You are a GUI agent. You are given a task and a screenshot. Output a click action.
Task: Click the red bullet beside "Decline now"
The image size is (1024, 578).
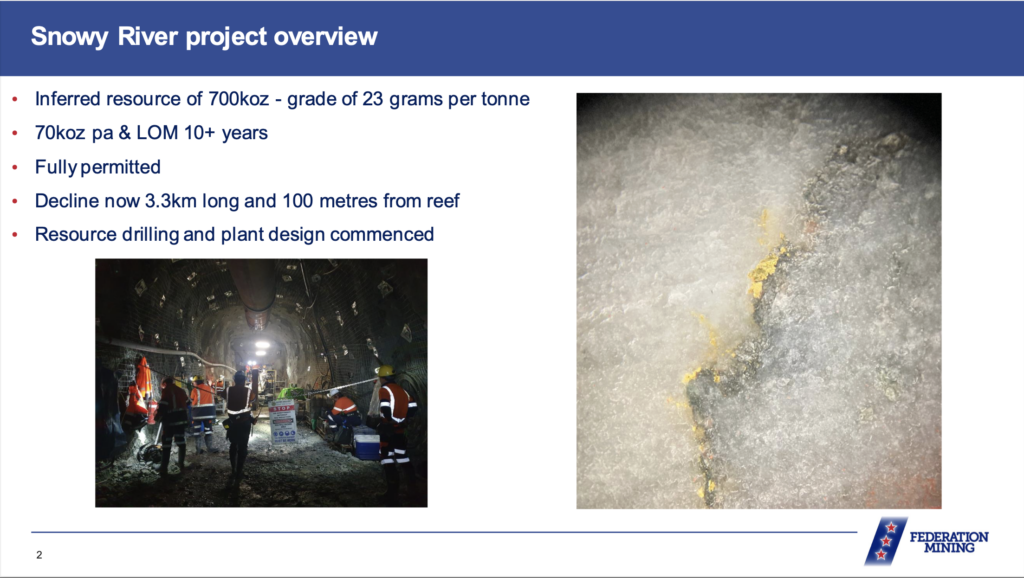[x=14, y=201]
